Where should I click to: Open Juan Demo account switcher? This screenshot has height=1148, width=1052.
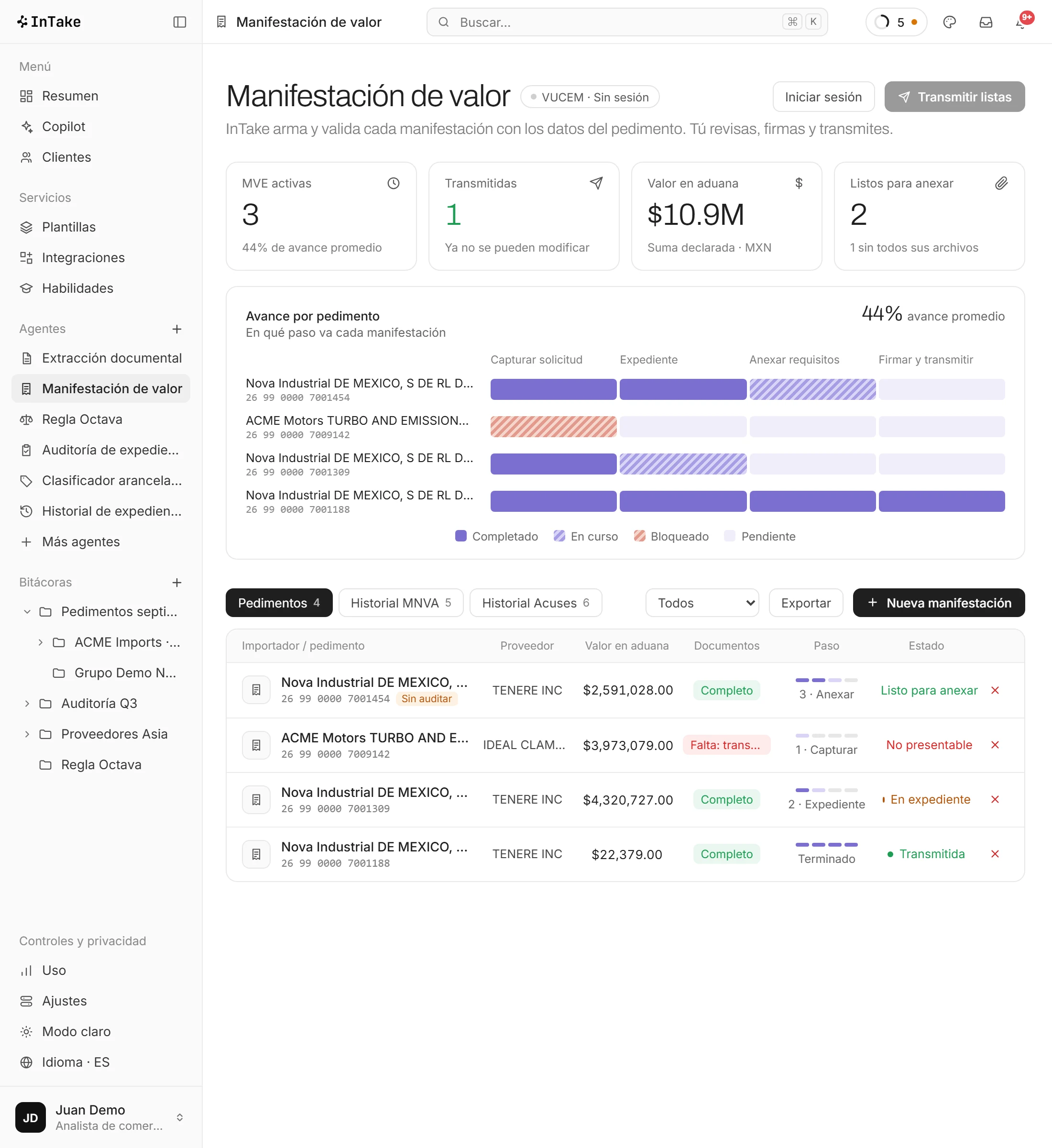(101, 1117)
